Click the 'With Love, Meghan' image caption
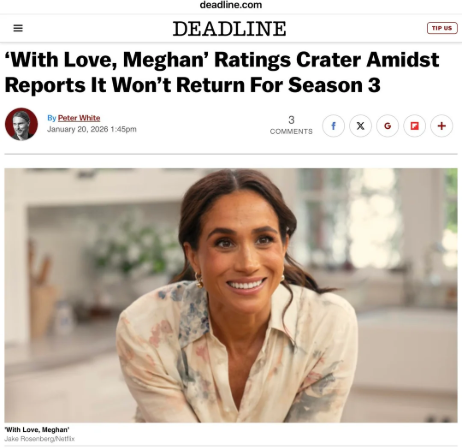The height and width of the screenshot is (448, 462). pyautogui.click(x=37, y=429)
